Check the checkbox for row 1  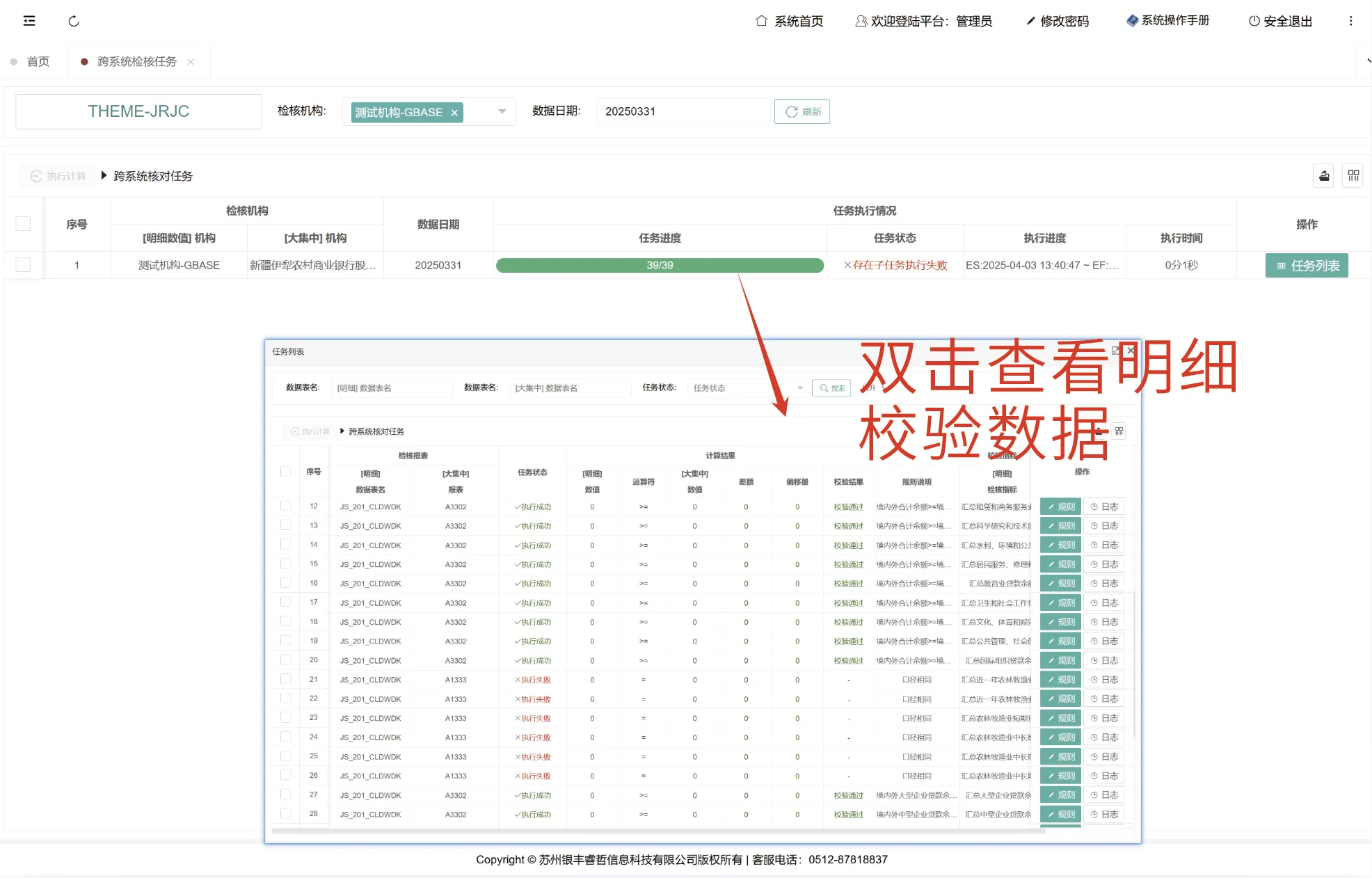tap(23, 265)
